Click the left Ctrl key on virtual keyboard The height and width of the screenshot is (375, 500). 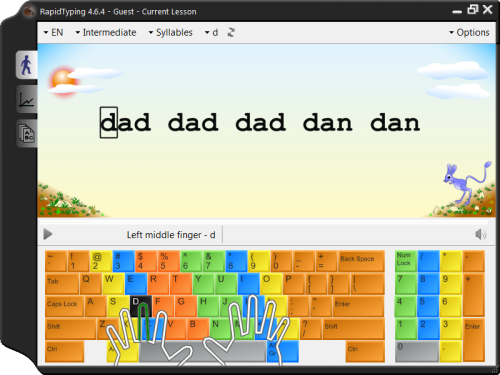(64, 352)
